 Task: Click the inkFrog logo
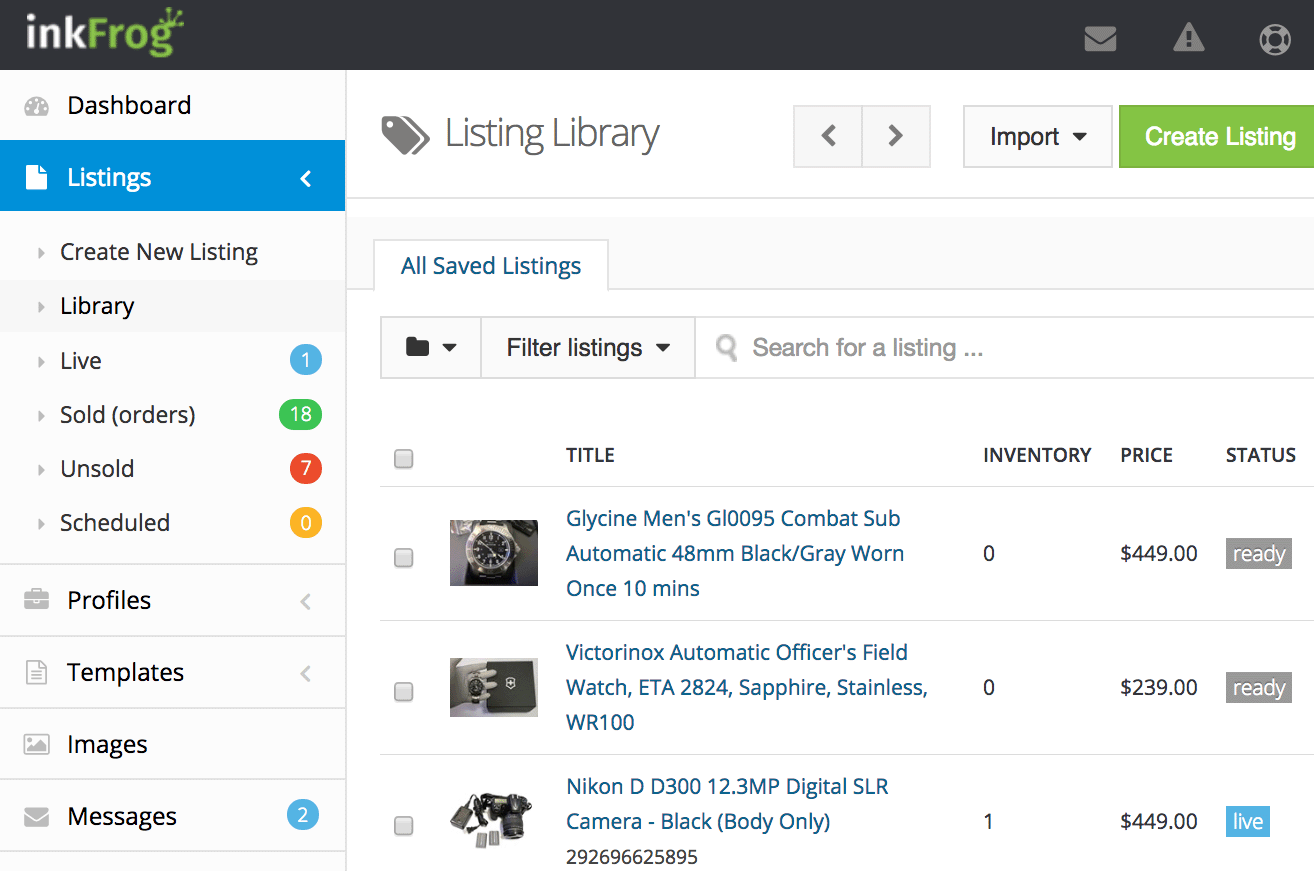(105, 33)
